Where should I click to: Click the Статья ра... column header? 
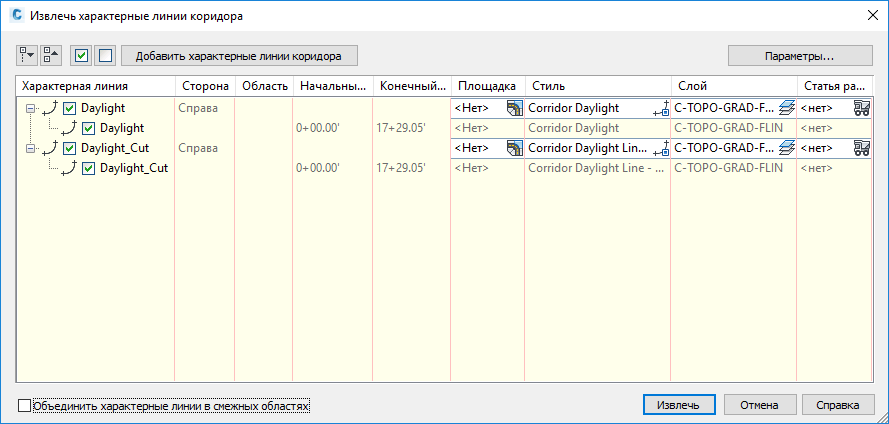point(835,86)
